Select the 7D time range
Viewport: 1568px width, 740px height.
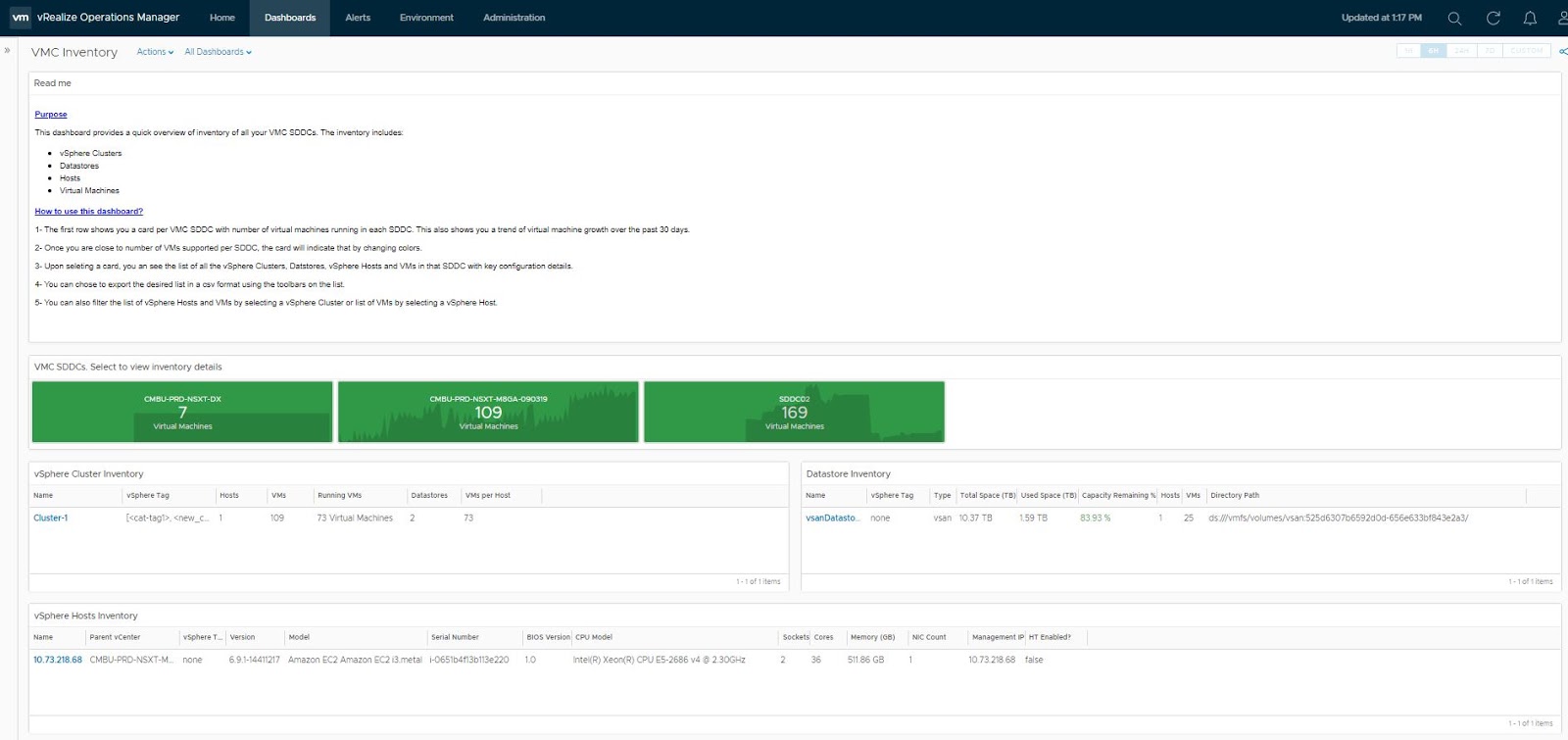coord(1490,51)
